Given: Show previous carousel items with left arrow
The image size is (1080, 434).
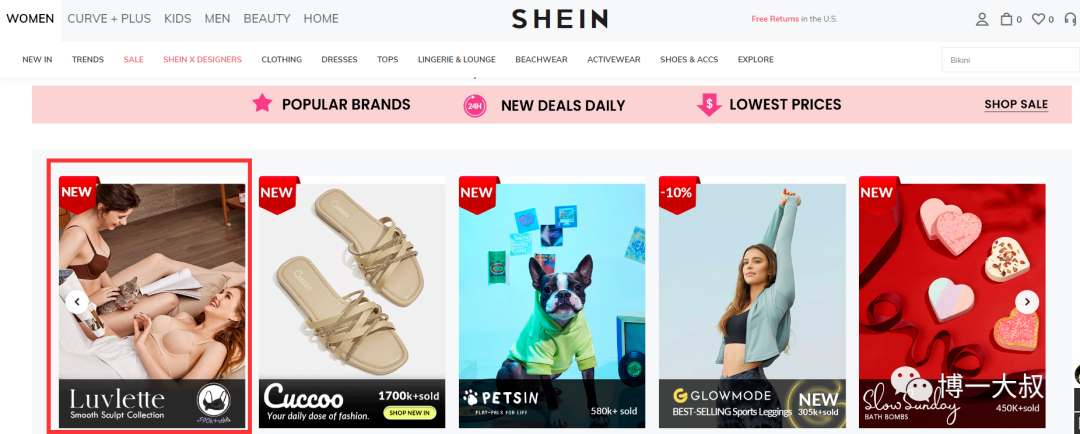Looking at the screenshot, I should pos(77,302).
